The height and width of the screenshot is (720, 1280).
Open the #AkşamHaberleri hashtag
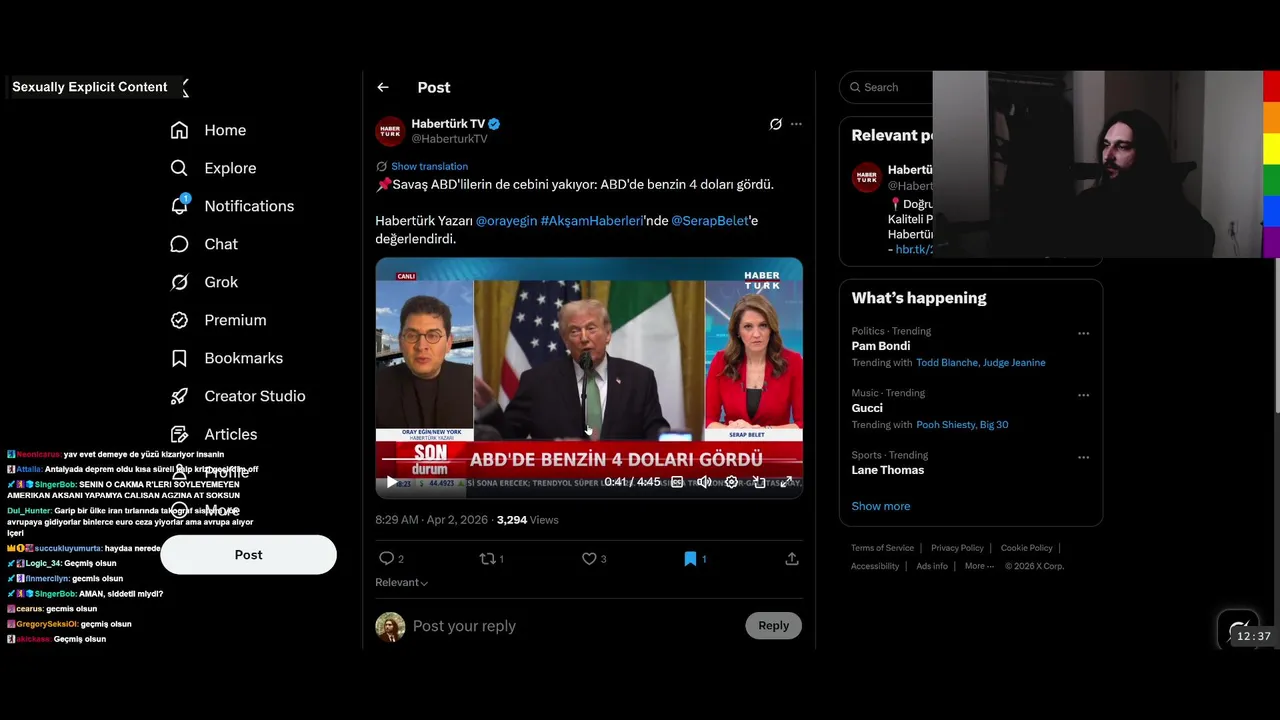(592, 220)
